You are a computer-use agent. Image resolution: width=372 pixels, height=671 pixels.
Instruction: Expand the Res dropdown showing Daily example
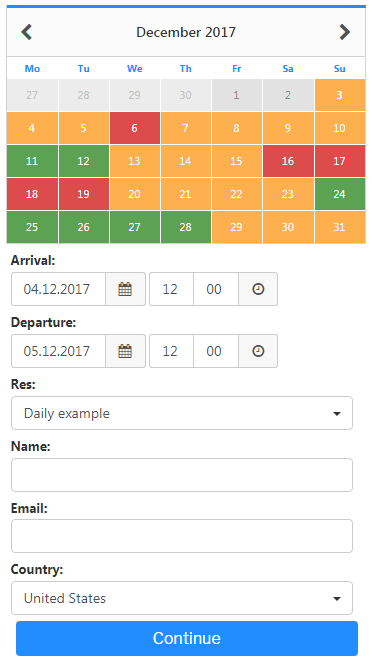point(182,413)
